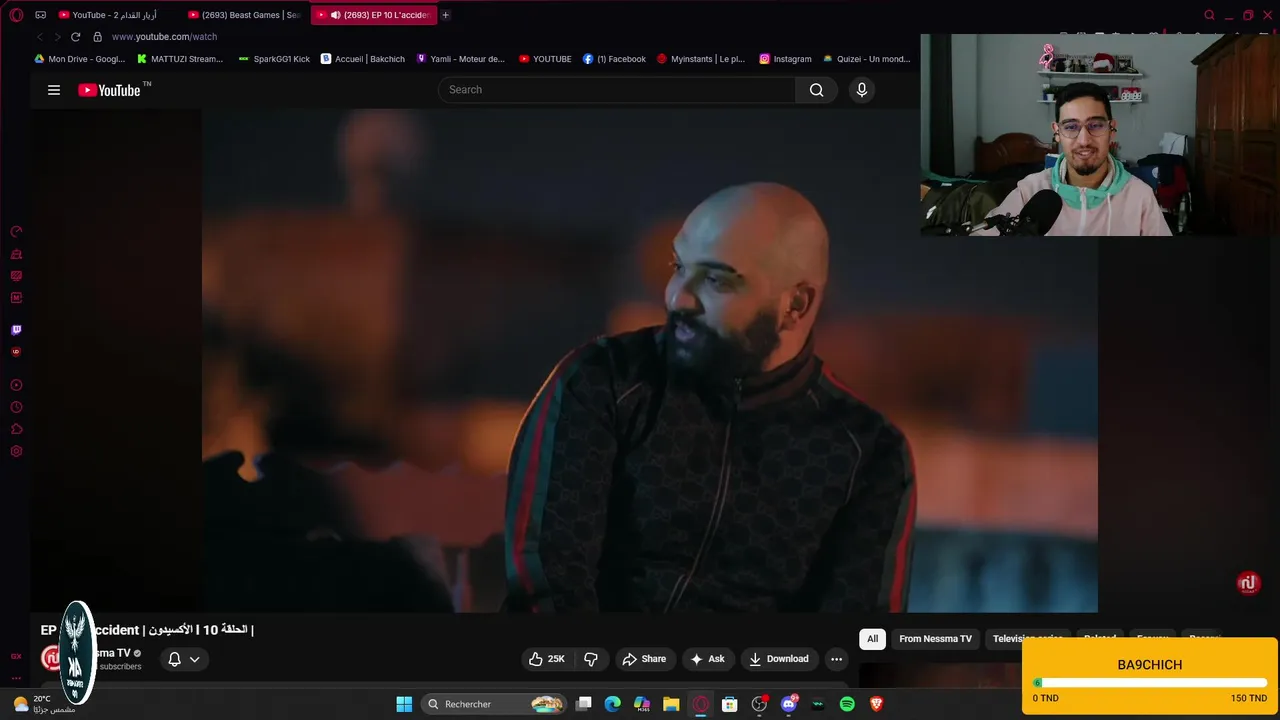The width and height of the screenshot is (1280, 720).
Task: View site security padlock info
Action: tap(97, 37)
